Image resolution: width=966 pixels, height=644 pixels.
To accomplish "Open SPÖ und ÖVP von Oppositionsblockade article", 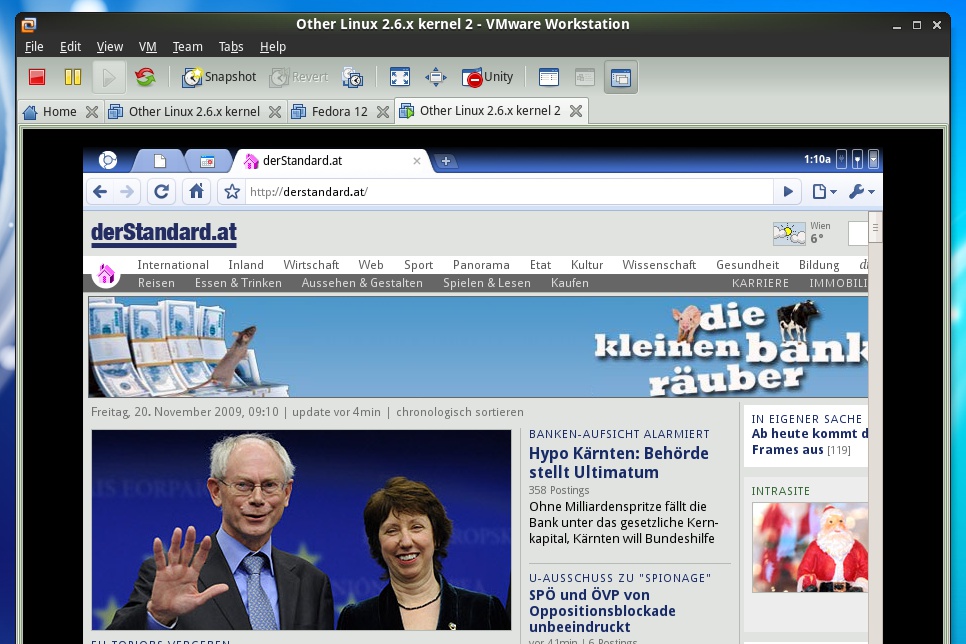I will coord(602,611).
